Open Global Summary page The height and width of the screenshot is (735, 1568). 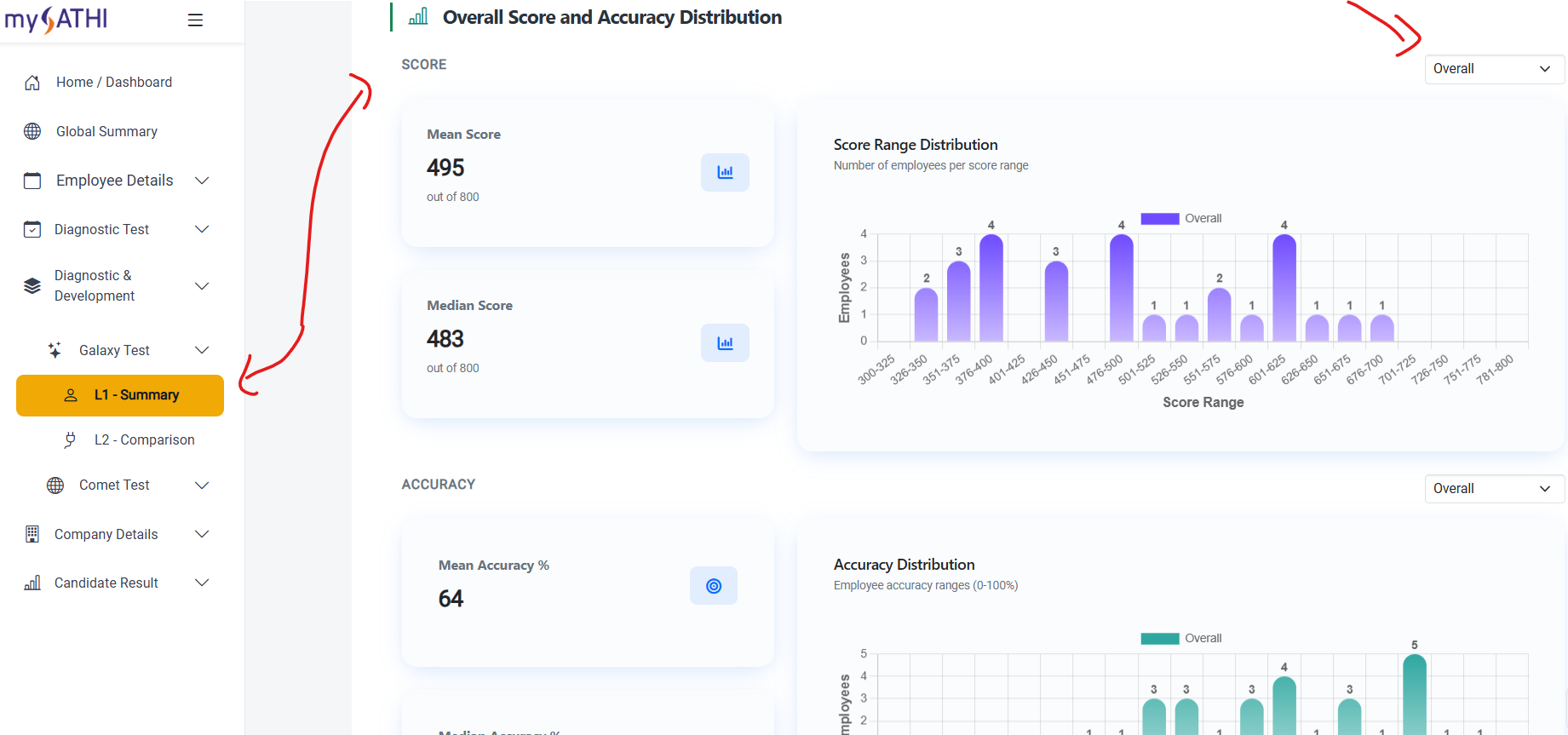pos(106,131)
